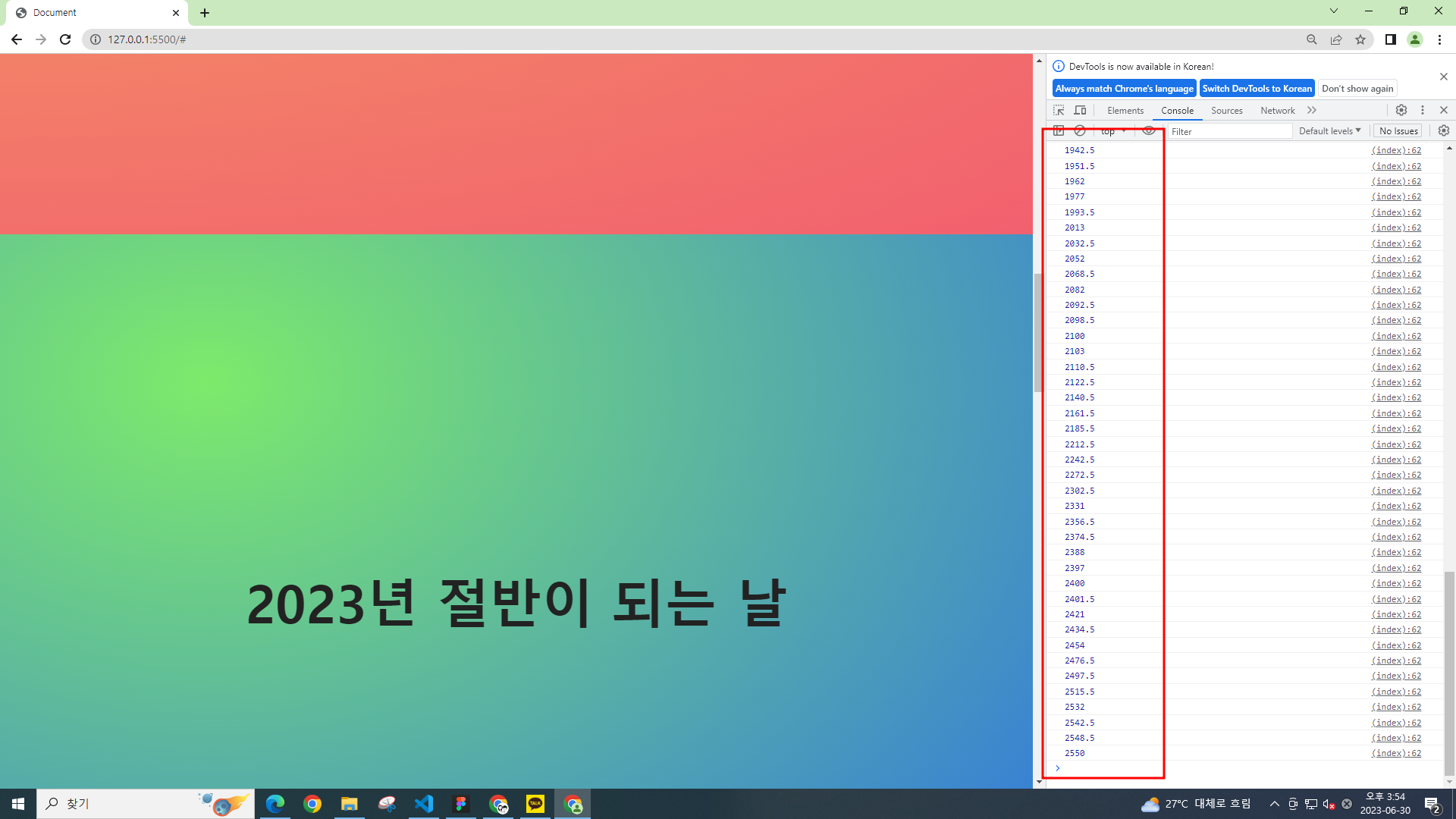The image size is (1456, 819).
Task: Open the (index):62 link beside 1942.5
Action: coord(1396,150)
